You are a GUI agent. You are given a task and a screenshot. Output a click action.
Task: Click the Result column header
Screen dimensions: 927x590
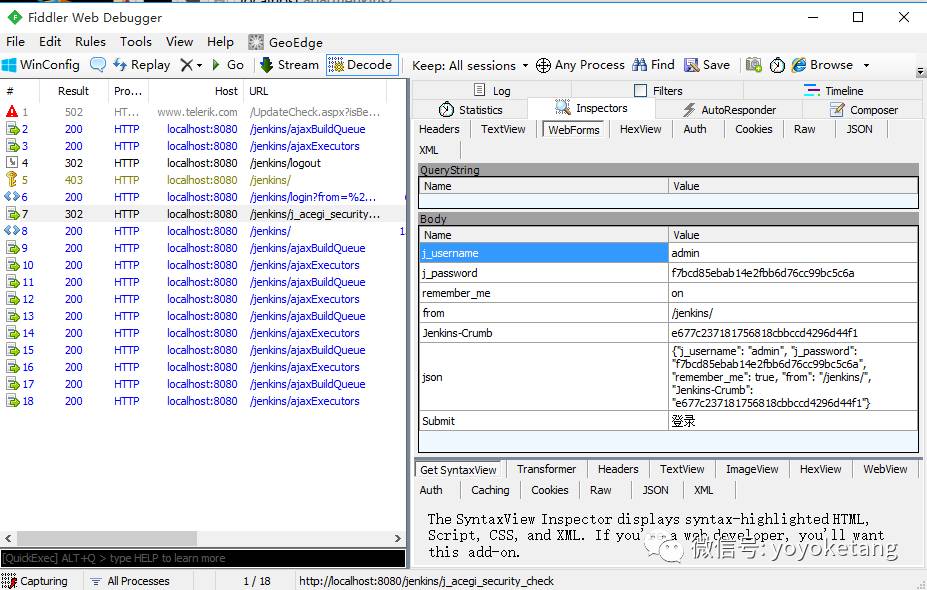point(73,91)
